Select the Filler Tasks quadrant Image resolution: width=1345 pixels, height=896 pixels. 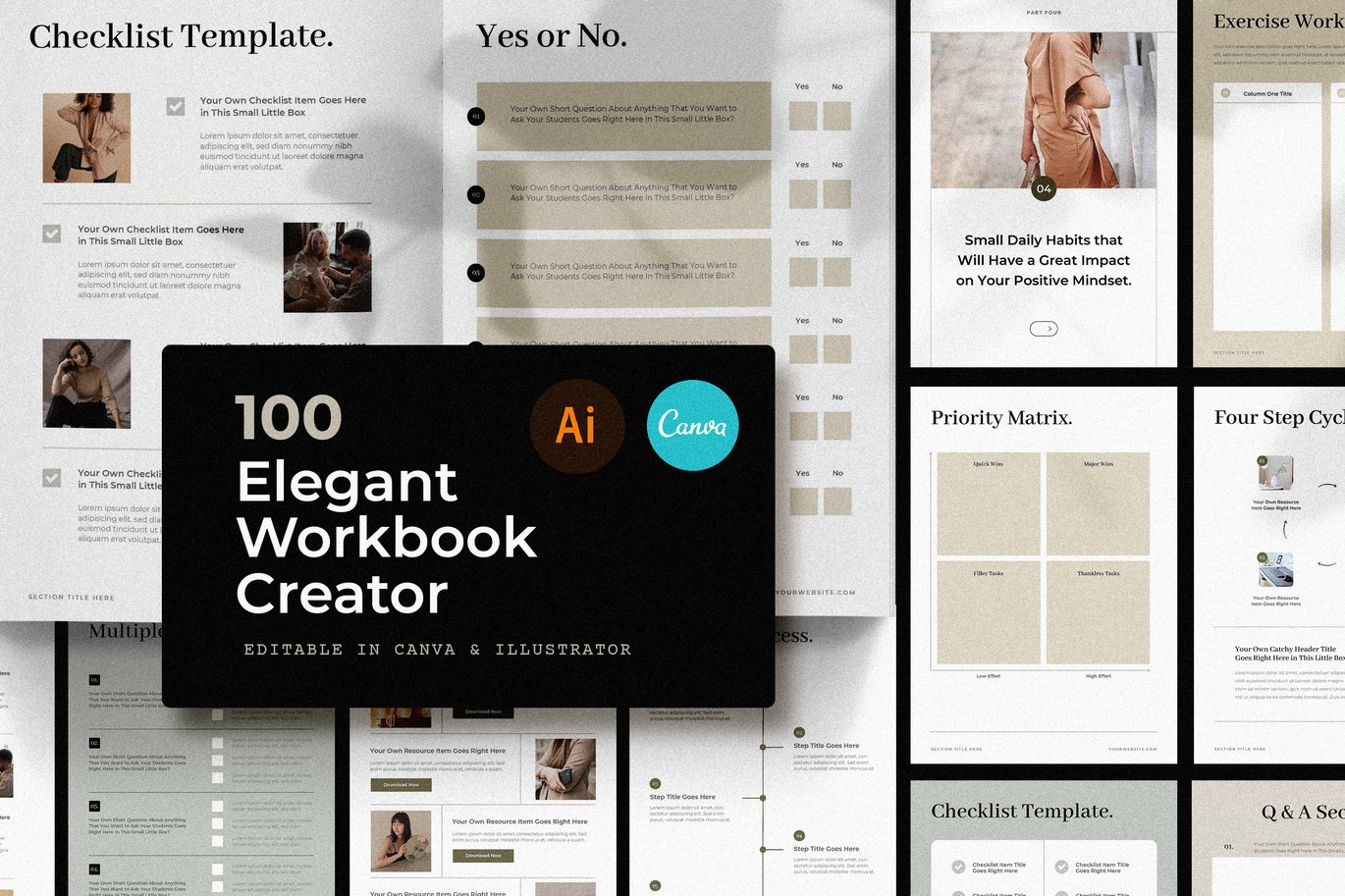pyautogui.click(x=989, y=612)
